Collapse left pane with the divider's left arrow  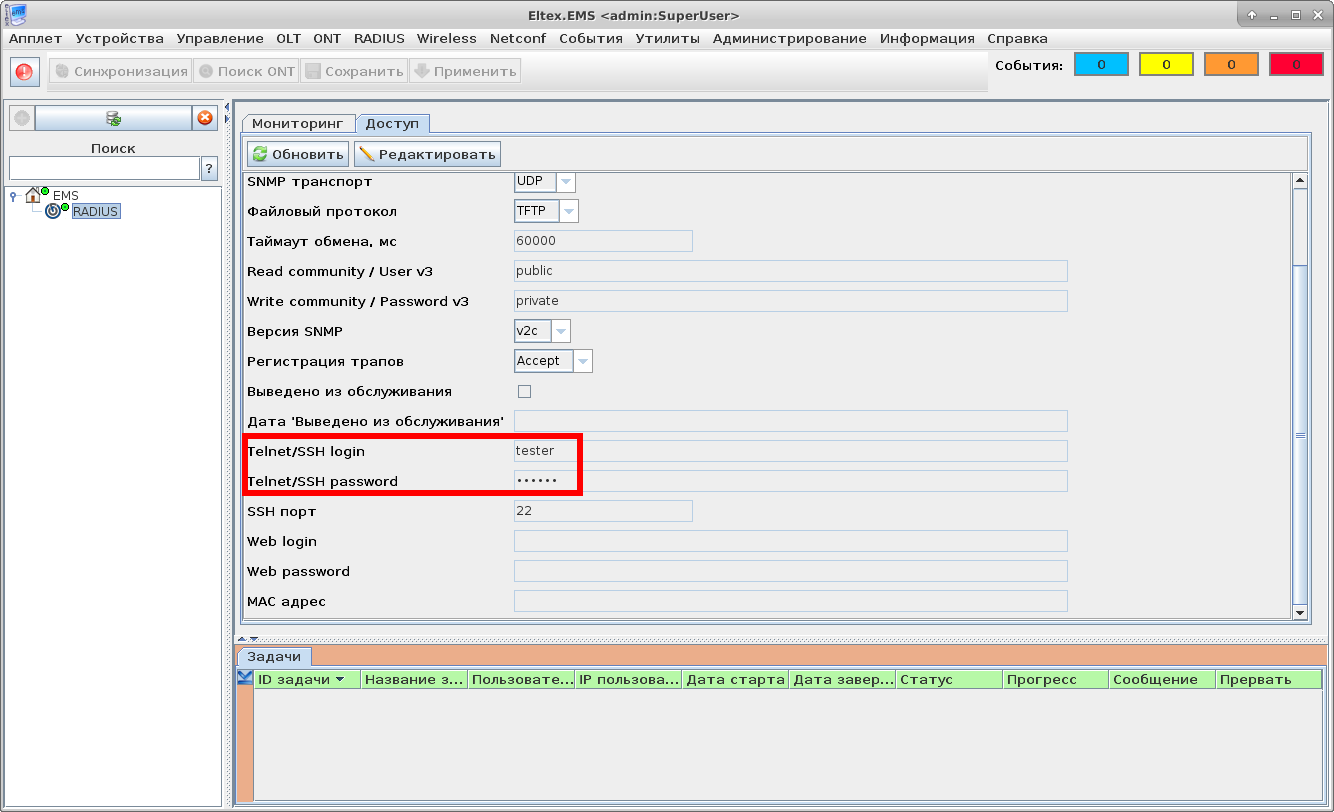[x=227, y=107]
